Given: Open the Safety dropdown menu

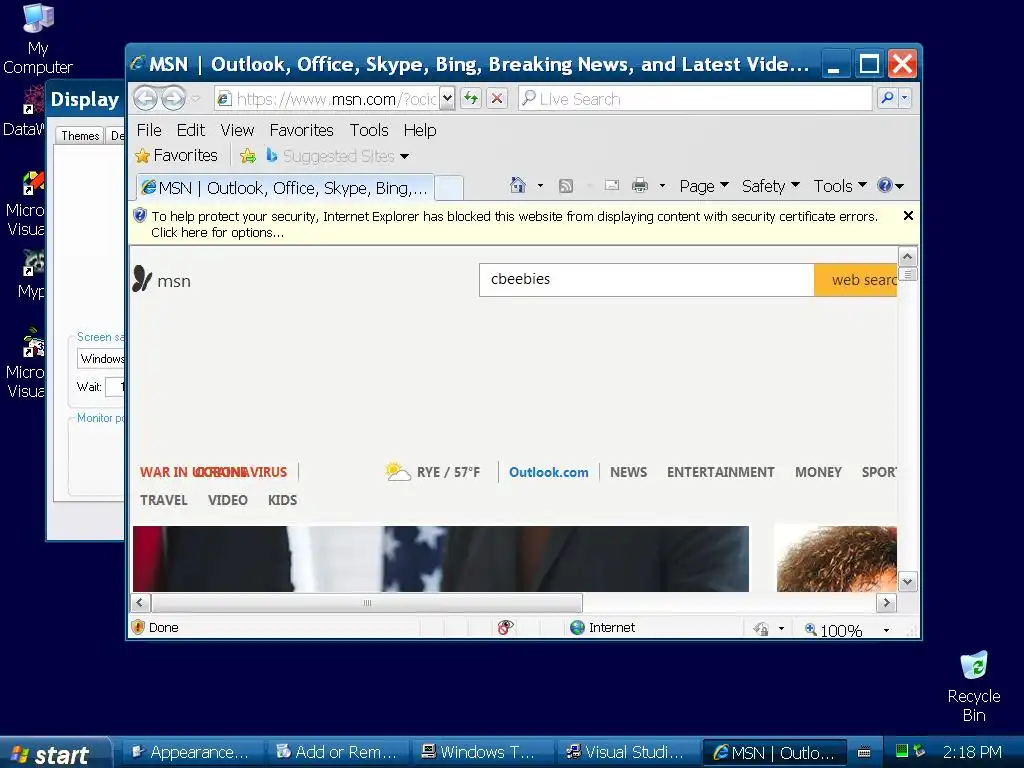Looking at the screenshot, I should point(771,186).
